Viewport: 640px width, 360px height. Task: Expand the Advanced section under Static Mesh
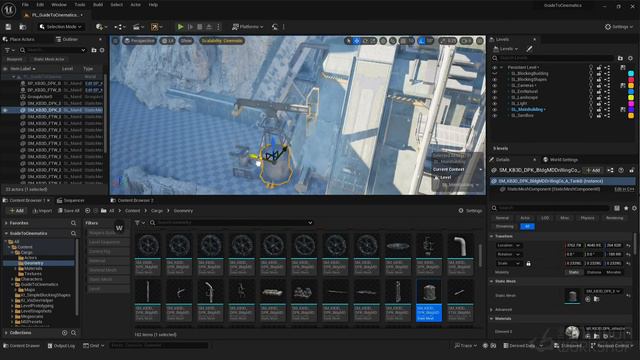[491, 310]
